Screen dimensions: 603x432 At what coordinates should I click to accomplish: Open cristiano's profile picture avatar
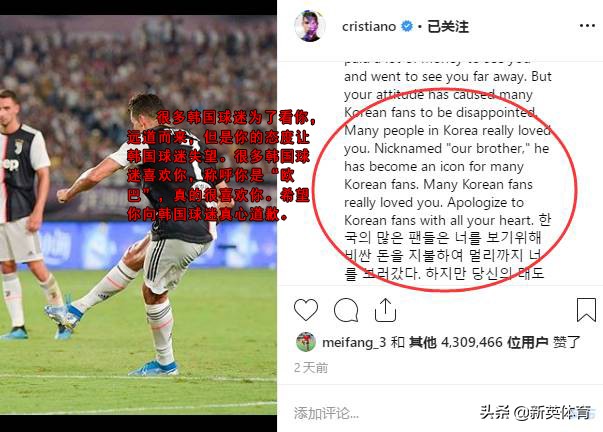click(x=310, y=26)
